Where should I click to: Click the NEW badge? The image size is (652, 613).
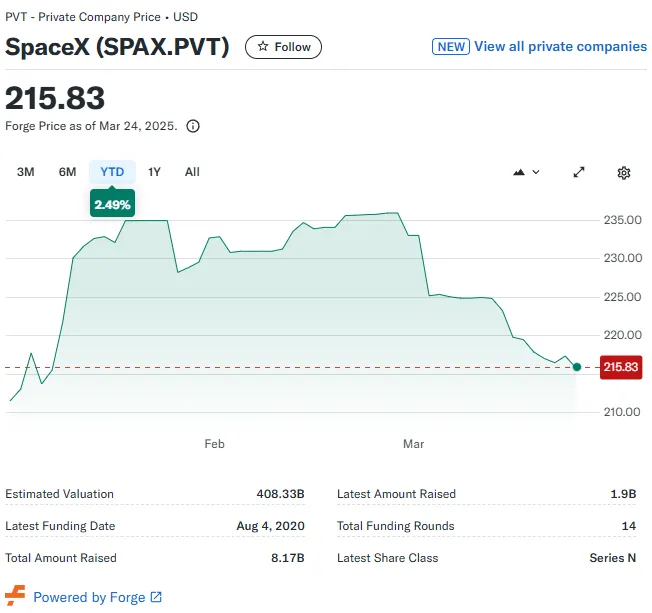coord(451,46)
